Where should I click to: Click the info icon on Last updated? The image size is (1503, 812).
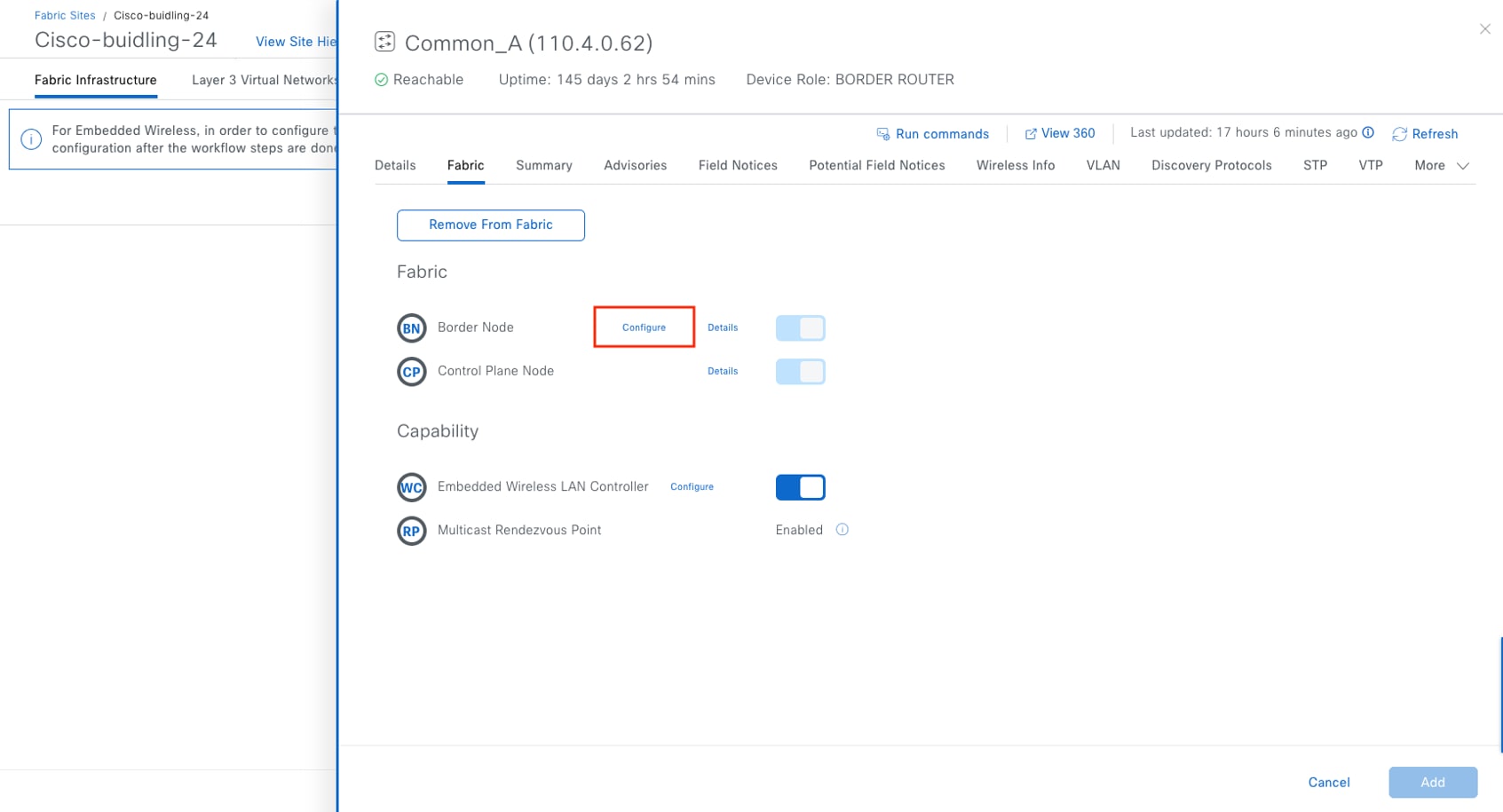pos(1369,132)
